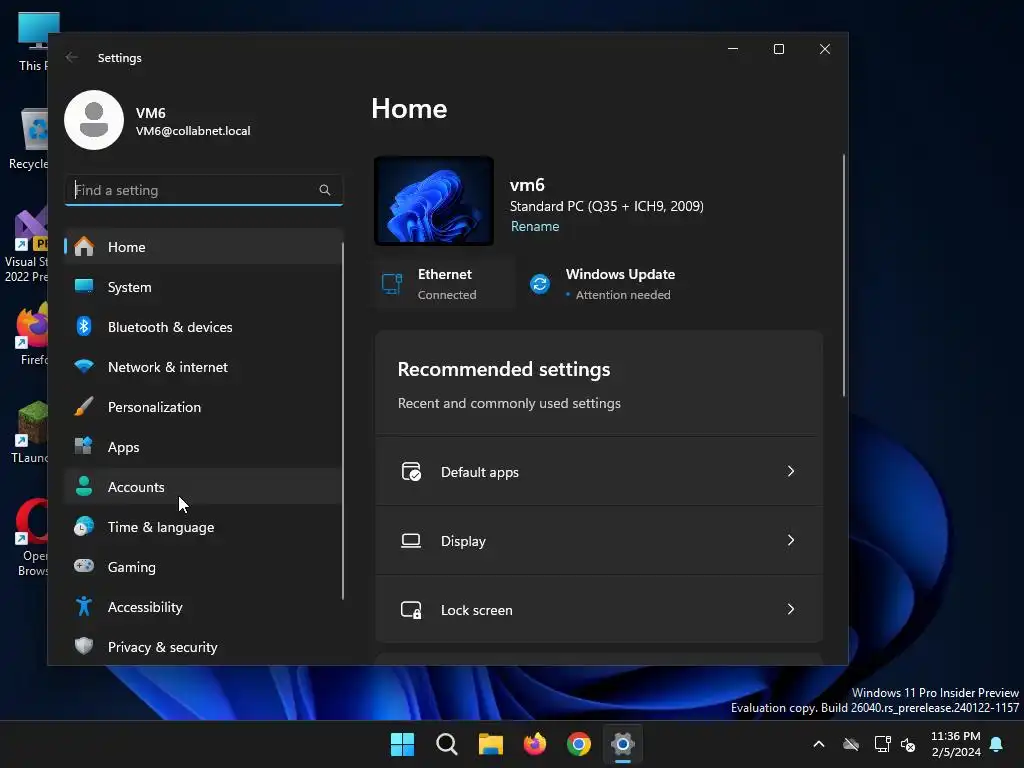Select Home in the navigation list
The width and height of the screenshot is (1024, 768).
coord(203,247)
